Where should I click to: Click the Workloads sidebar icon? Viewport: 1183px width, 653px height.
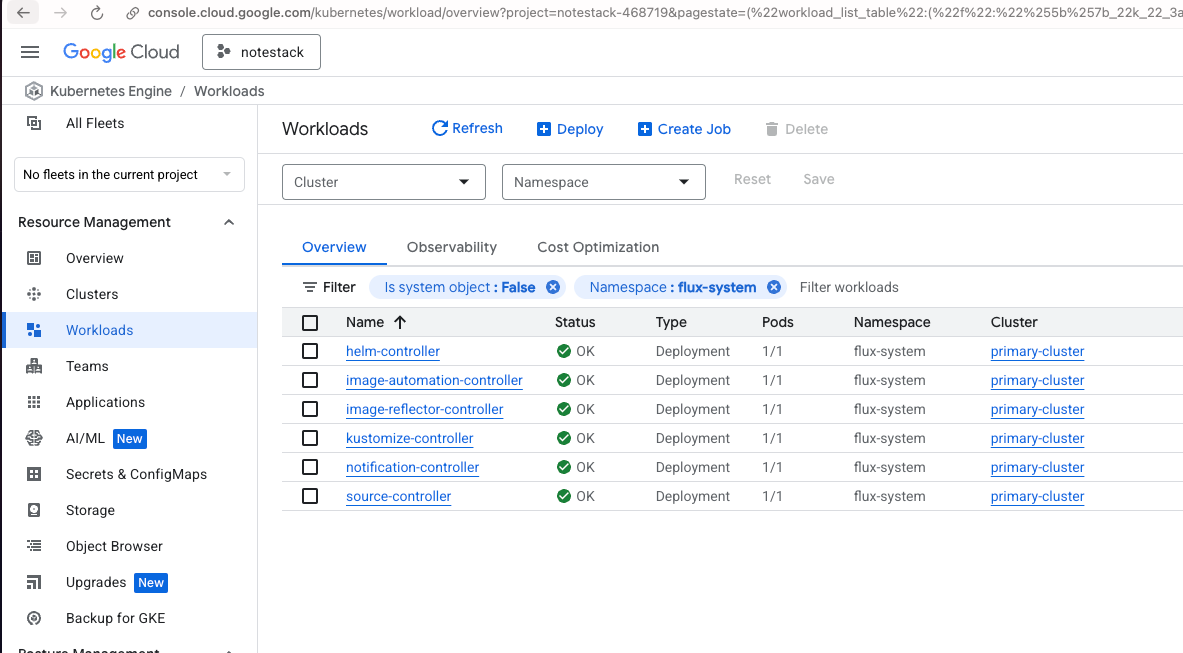[x=34, y=330]
